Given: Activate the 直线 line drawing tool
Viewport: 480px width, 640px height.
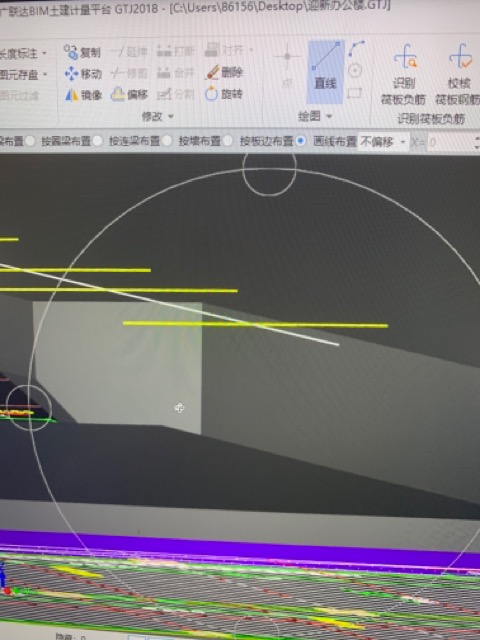Looking at the screenshot, I should tap(325, 72).
